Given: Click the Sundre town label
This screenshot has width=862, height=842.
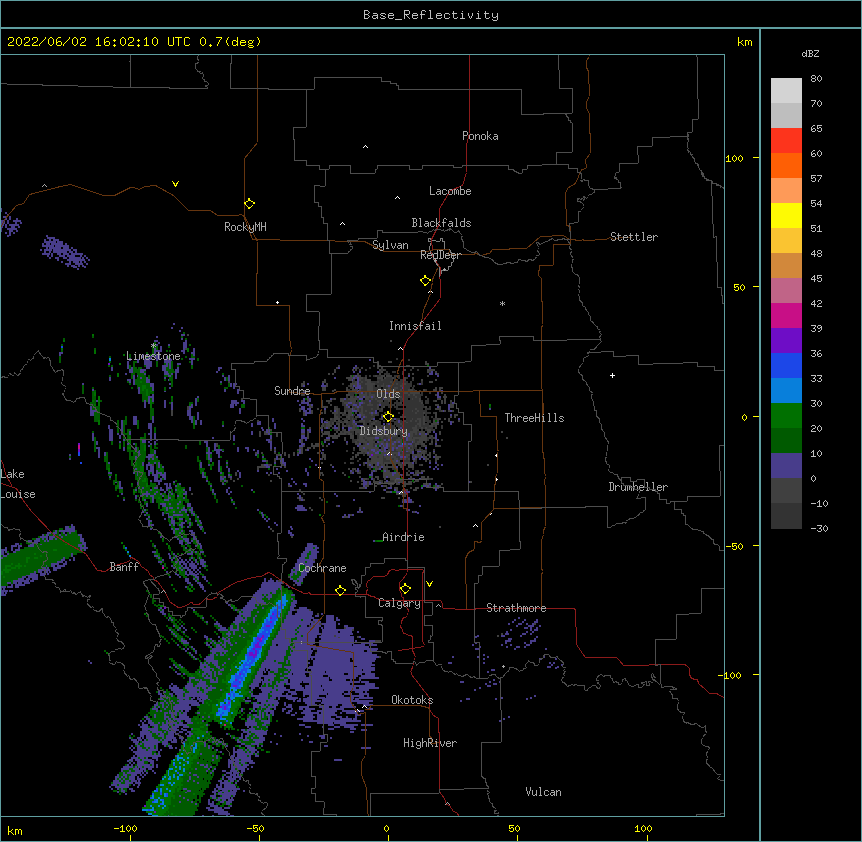Looking at the screenshot, I should [x=292, y=391].
